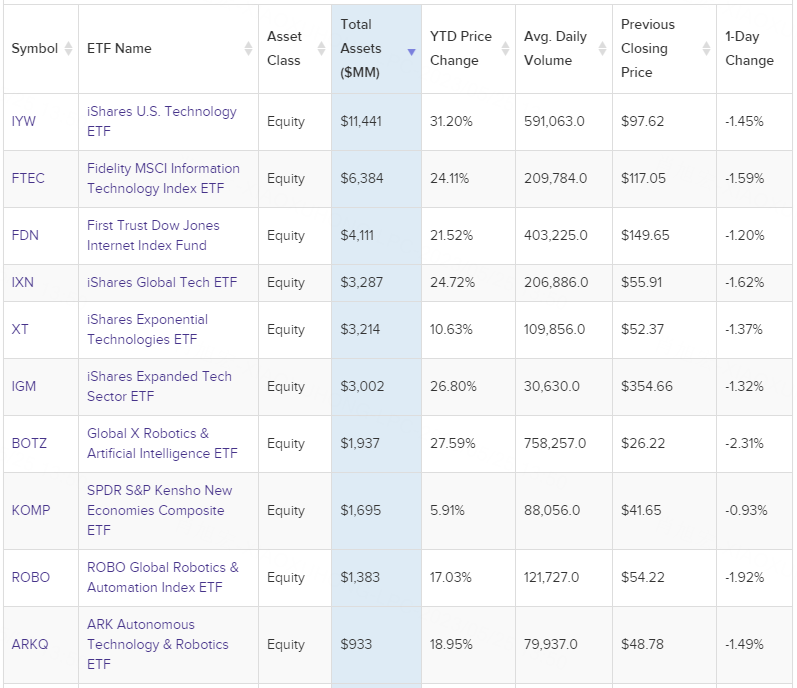Image resolution: width=797 pixels, height=688 pixels.
Task: Open the IYW symbol link
Action: point(23,121)
